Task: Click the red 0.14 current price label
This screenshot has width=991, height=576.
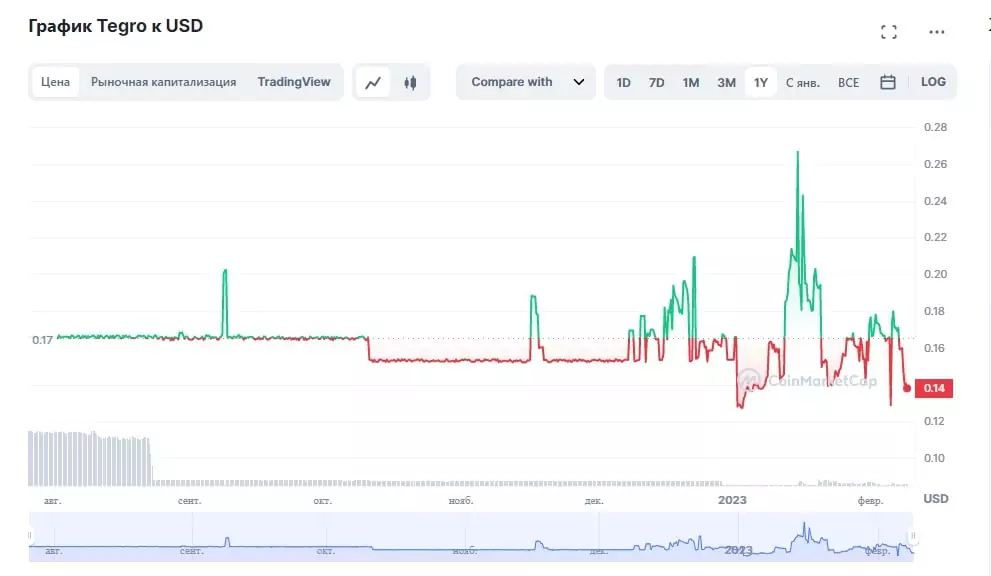Action: coord(933,388)
